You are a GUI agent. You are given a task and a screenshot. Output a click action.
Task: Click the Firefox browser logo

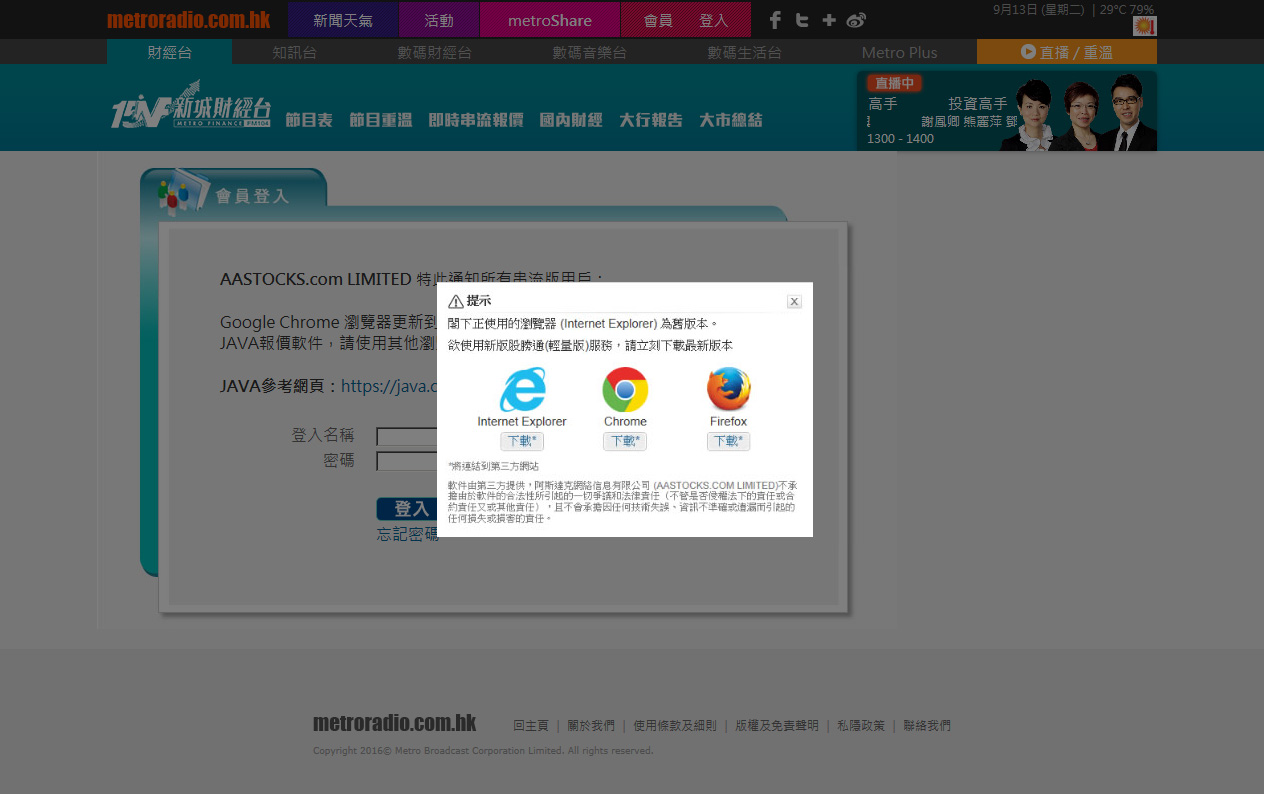click(x=728, y=389)
